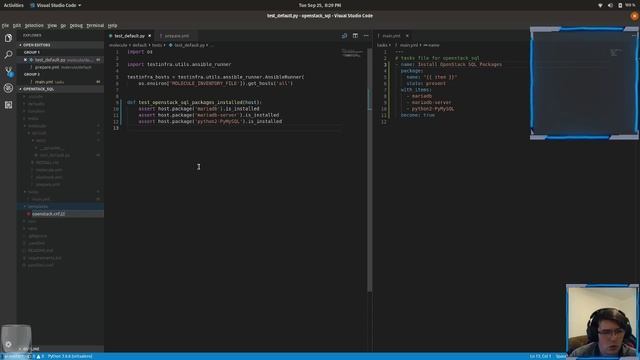Open the View menu
This screenshot has height=360, width=640.
click(52, 25)
